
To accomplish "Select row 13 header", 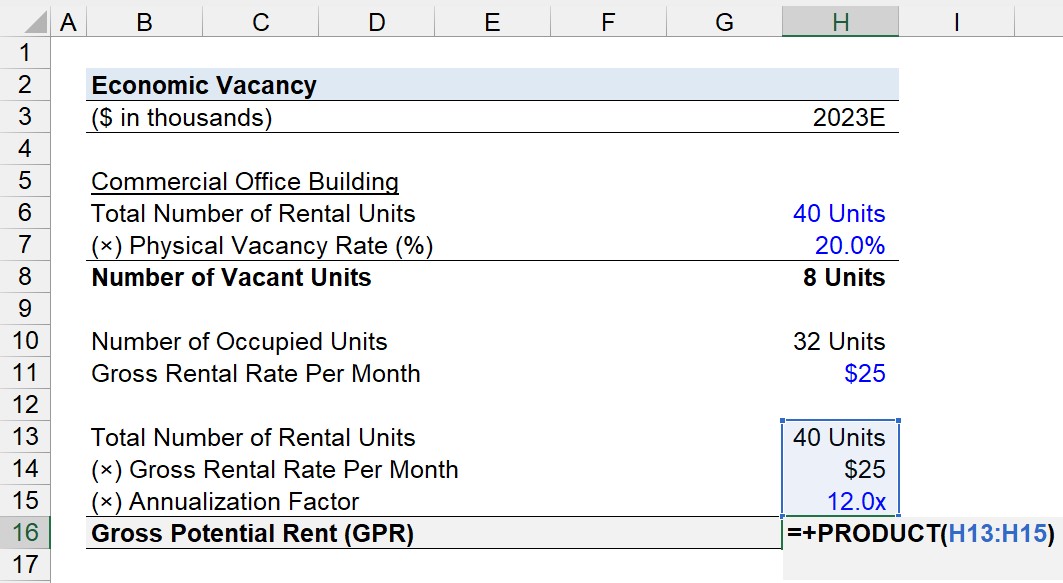I will point(25,437).
